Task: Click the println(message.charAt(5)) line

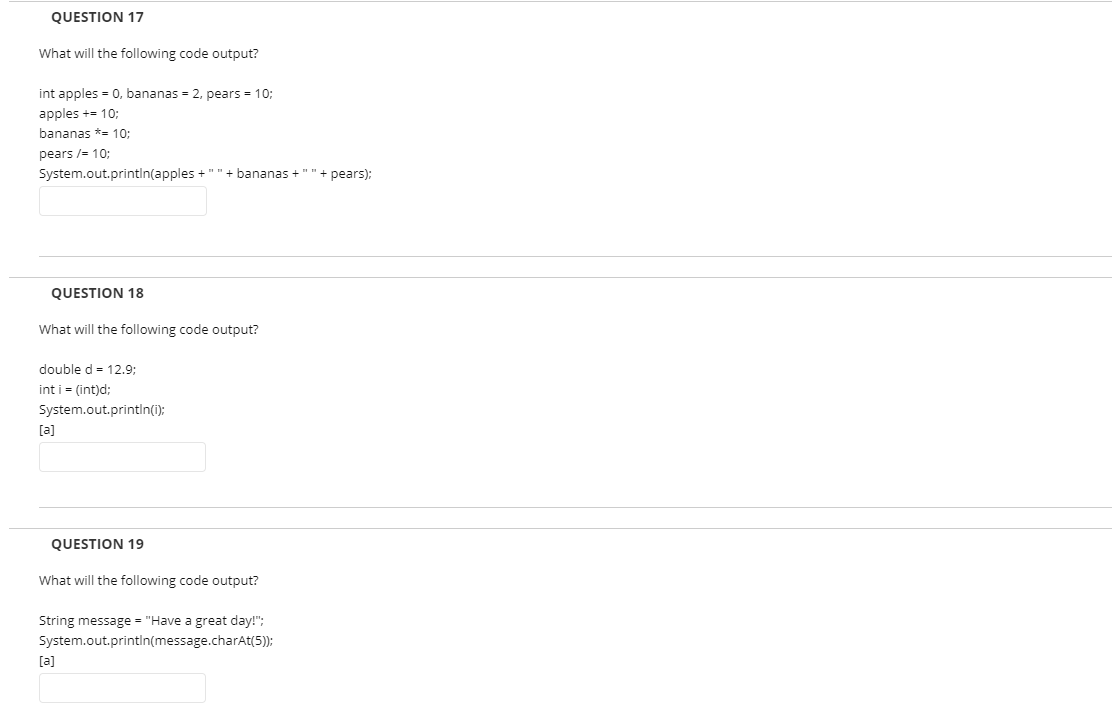Action: pyautogui.click(x=156, y=640)
